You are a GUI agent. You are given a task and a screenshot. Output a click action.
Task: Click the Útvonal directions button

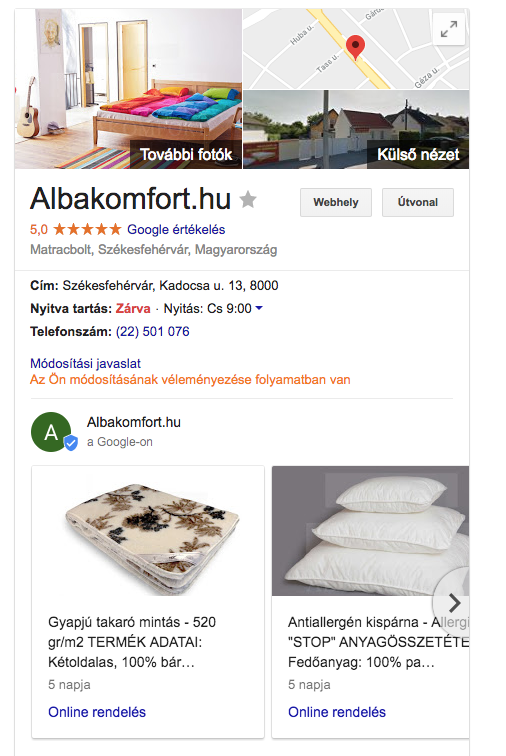pyautogui.click(x=418, y=202)
